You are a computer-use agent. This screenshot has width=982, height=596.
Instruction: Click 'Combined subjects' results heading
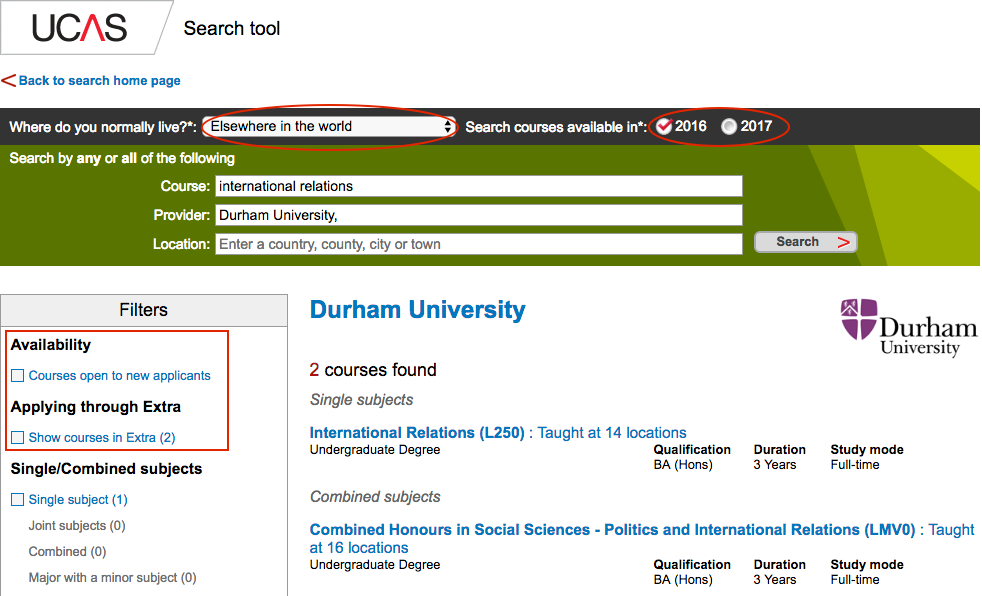pyautogui.click(x=375, y=496)
